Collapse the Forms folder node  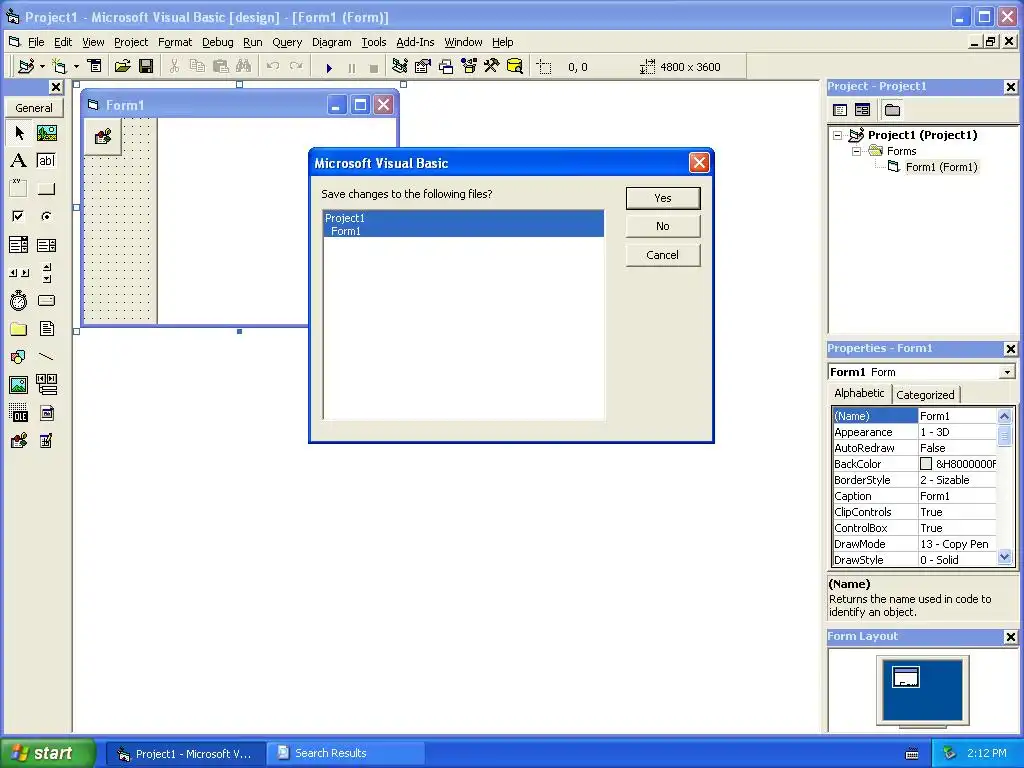(x=856, y=152)
